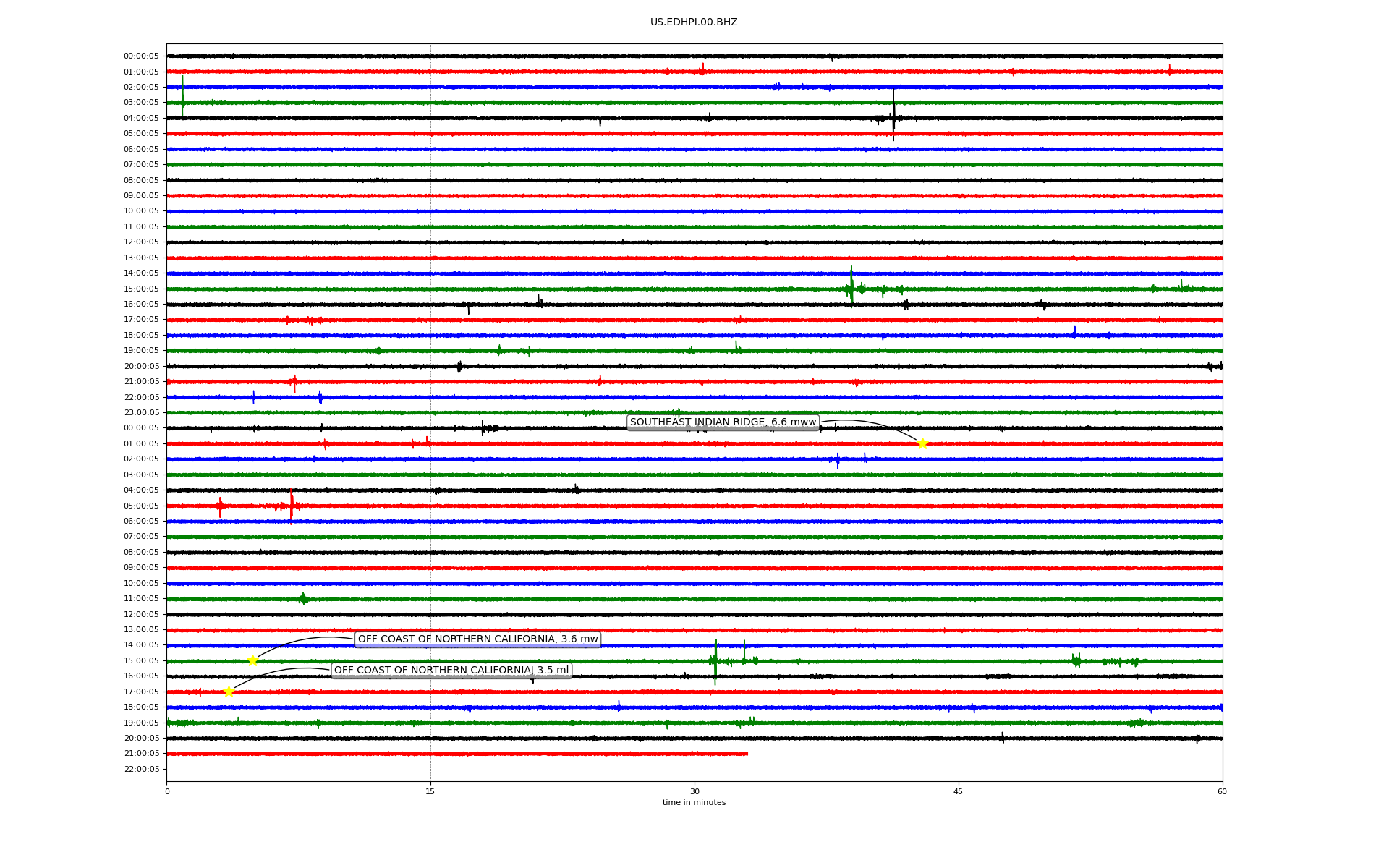Image resolution: width=1389 pixels, height=868 pixels.
Task: Click the 18:00:05 label in the lower half
Action: point(141,707)
